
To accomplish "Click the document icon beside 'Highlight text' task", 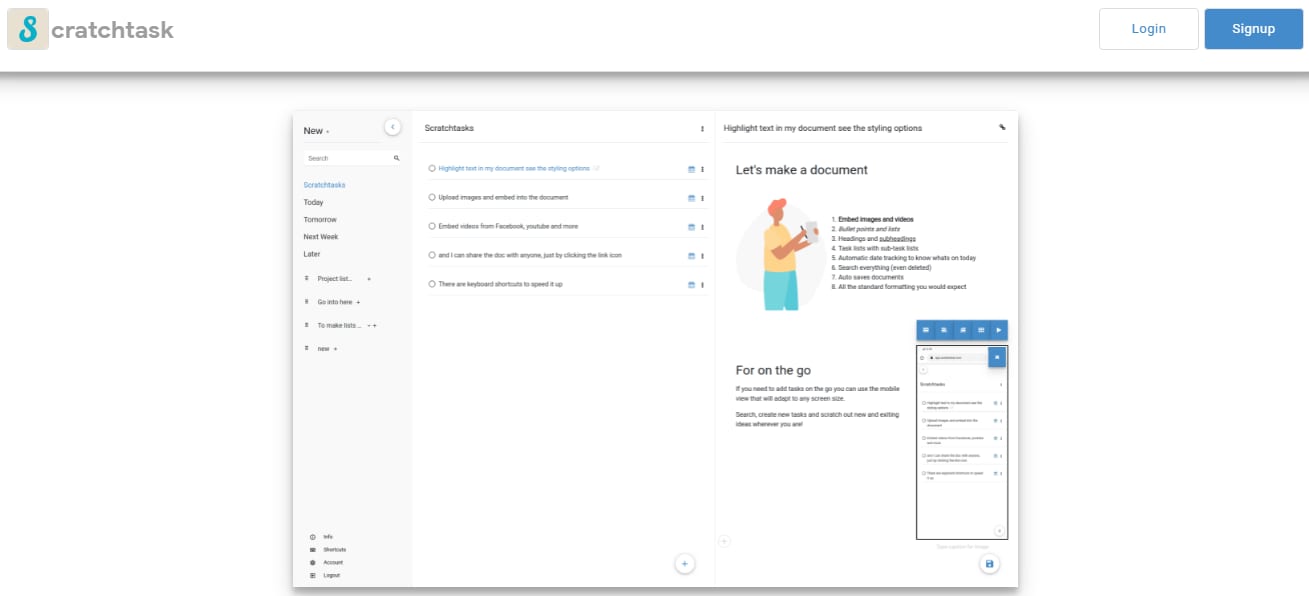I will pyautogui.click(x=597, y=168).
